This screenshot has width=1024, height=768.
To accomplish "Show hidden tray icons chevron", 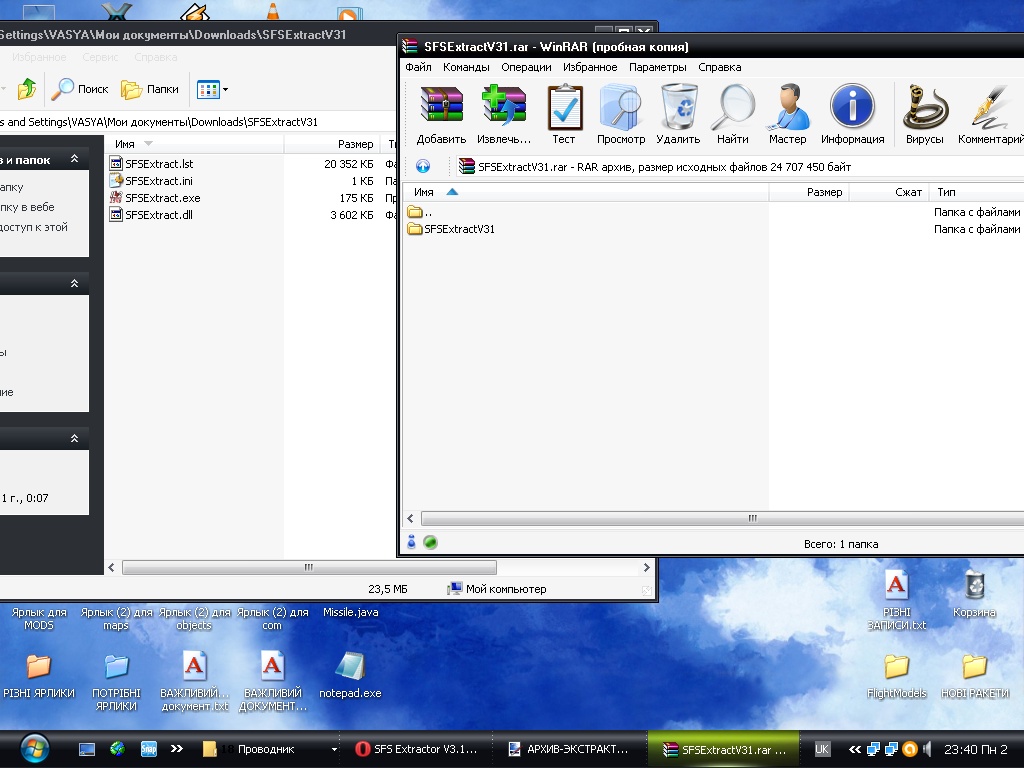I will tap(854, 749).
